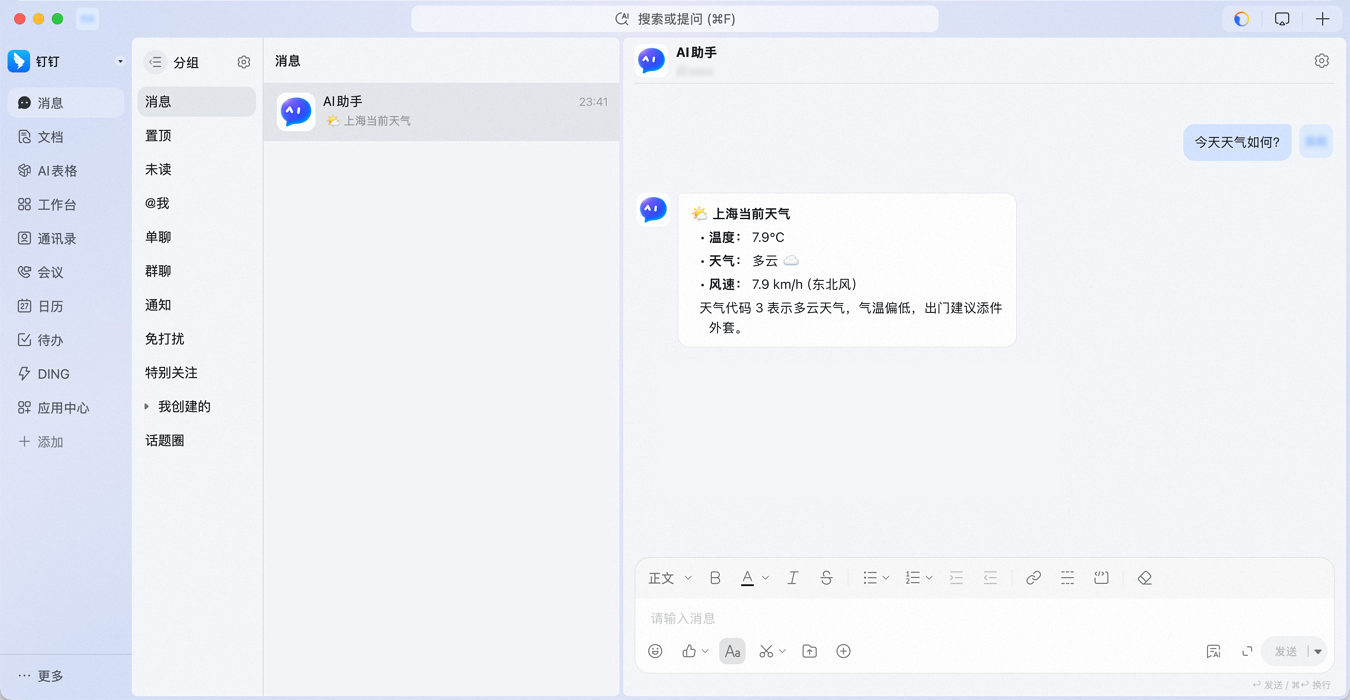The height and width of the screenshot is (700, 1350).
Task: Switch to the 群聊 filter
Action: 158,271
